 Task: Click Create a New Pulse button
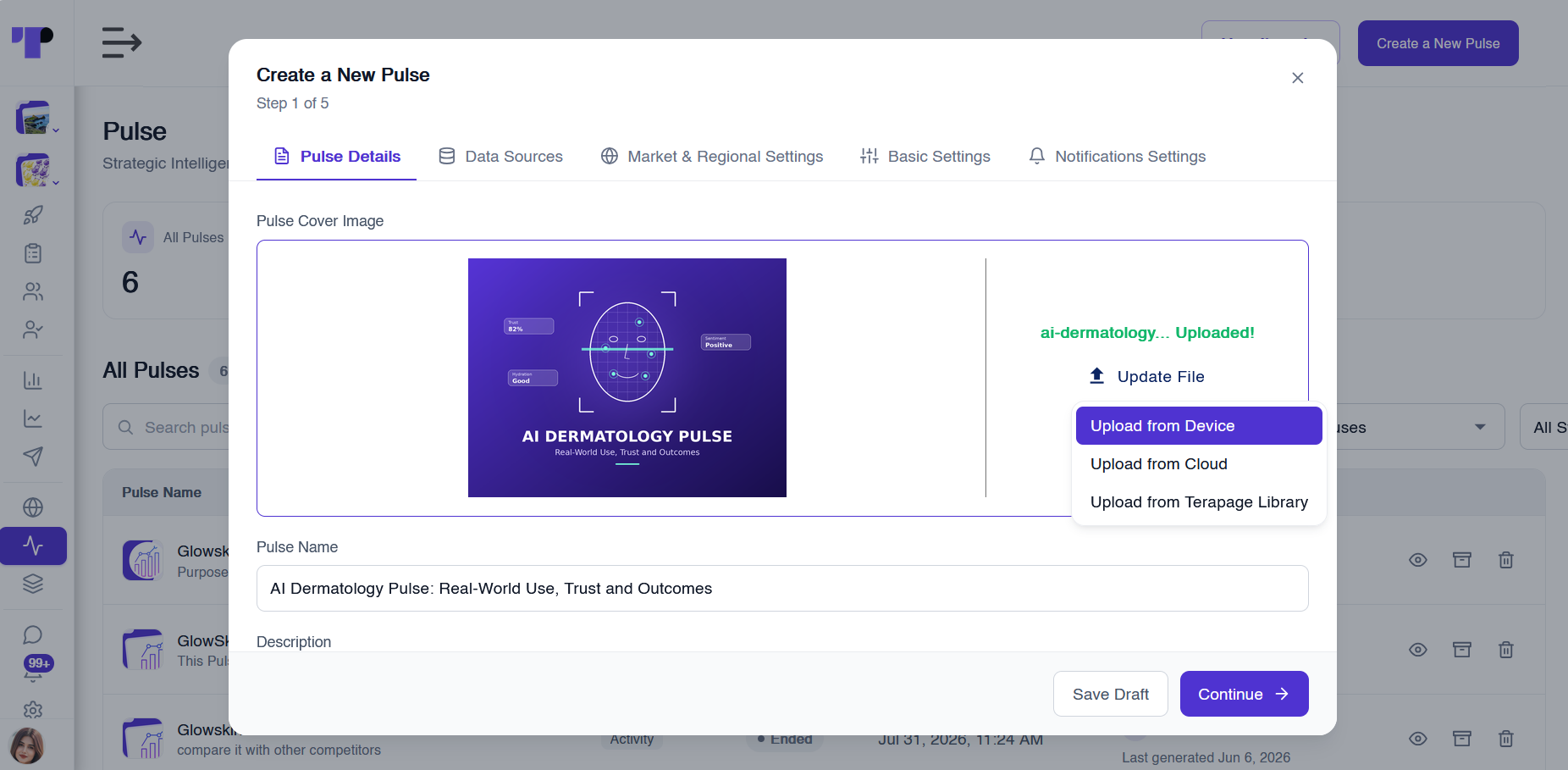point(1438,43)
